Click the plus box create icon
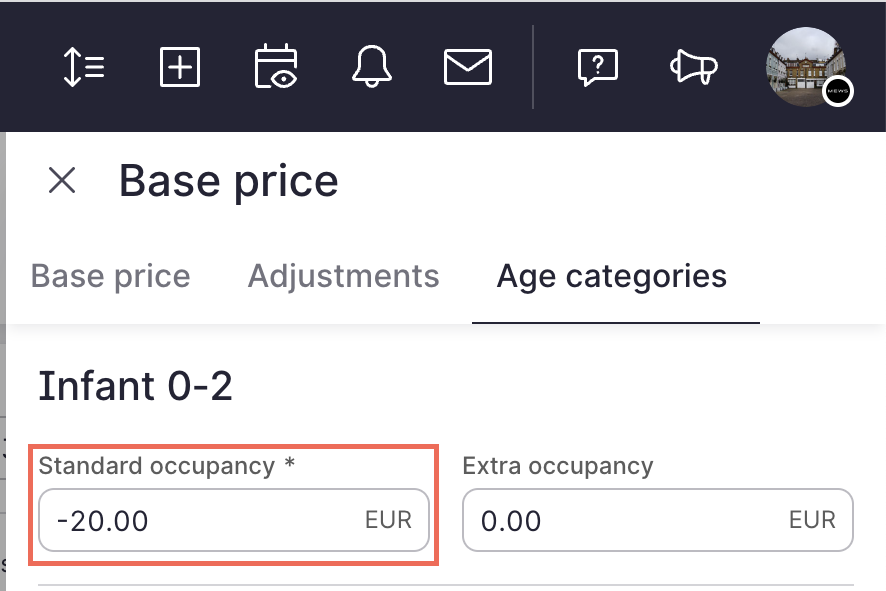The image size is (886, 591). [180, 67]
